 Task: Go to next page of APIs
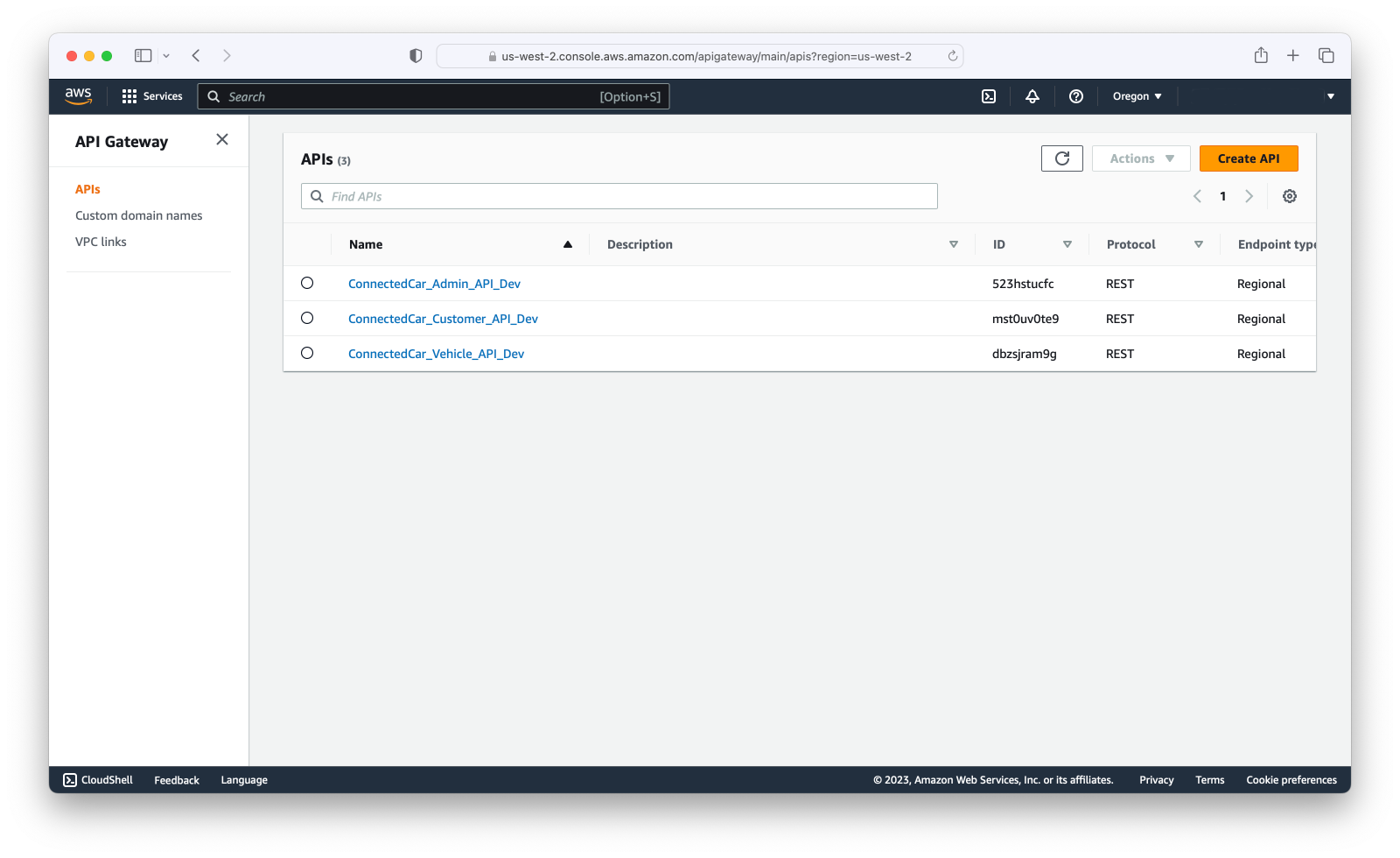[x=1249, y=196]
